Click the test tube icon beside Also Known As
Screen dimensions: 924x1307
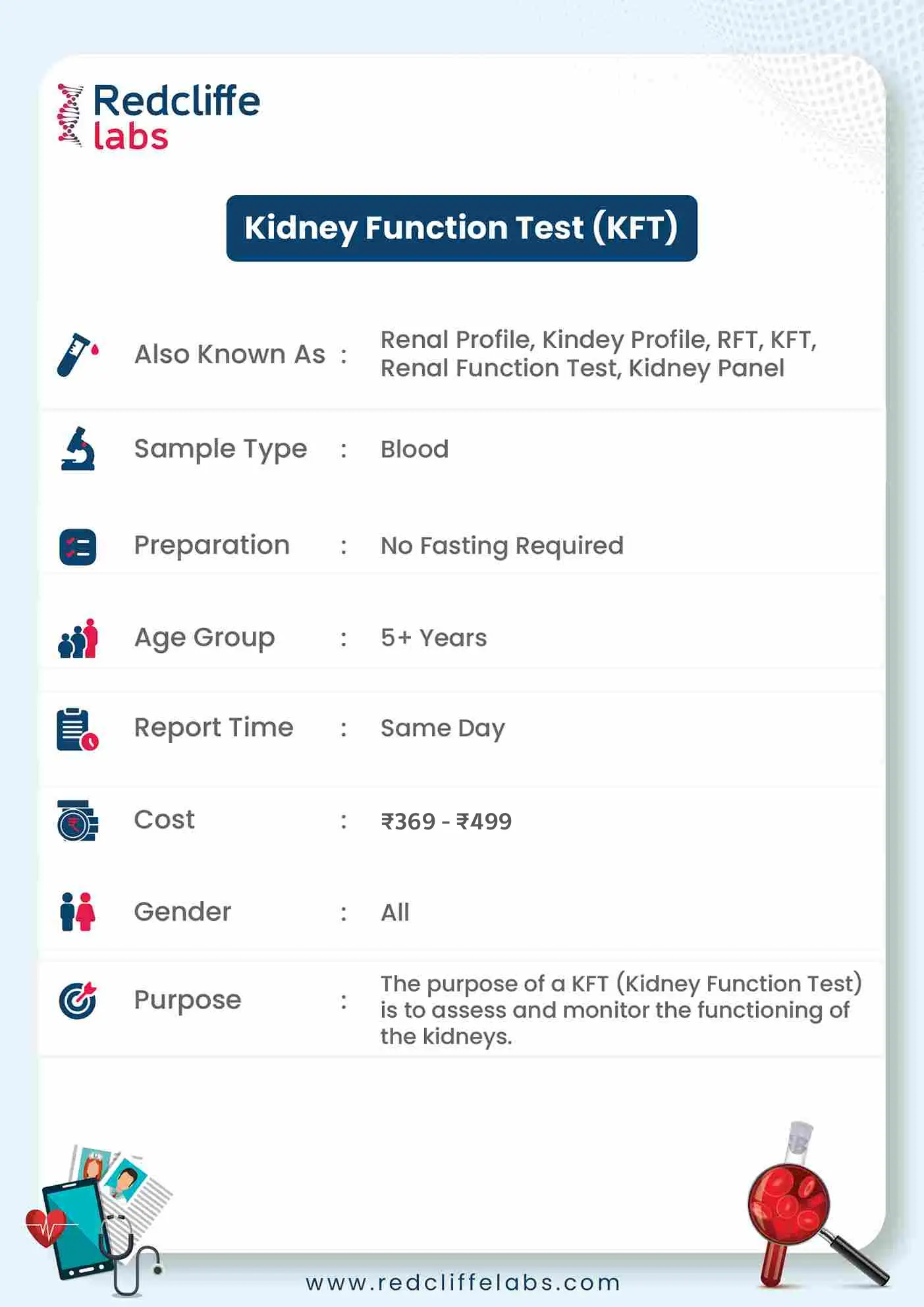coord(77,354)
